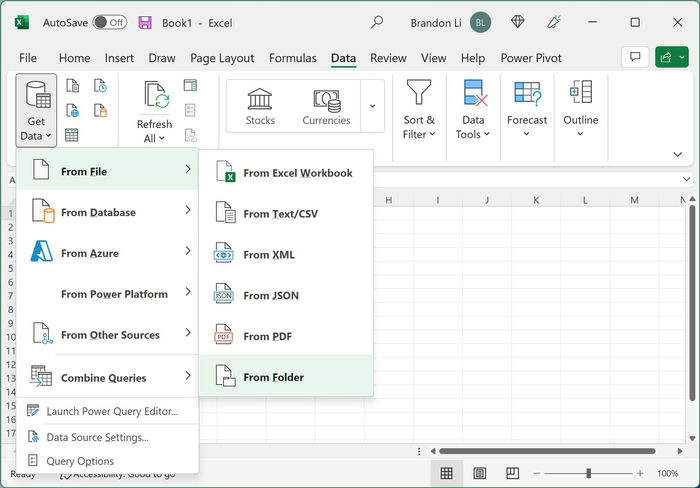The height and width of the screenshot is (488, 700).
Task: Open Query Options
Action: point(107,461)
